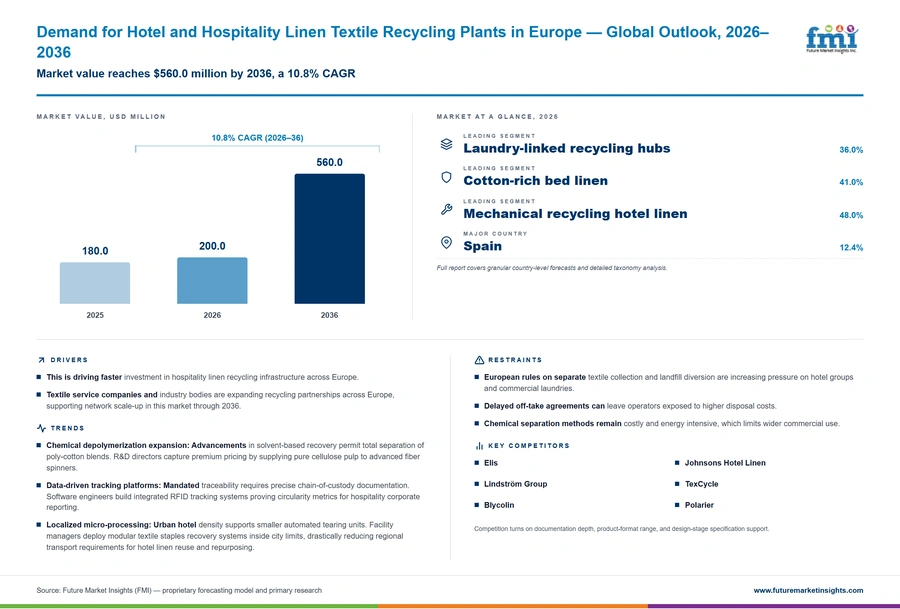Image resolution: width=900 pixels, height=609 pixels.
Task: Click the Drivers section heading
Action: click(69, 360)
